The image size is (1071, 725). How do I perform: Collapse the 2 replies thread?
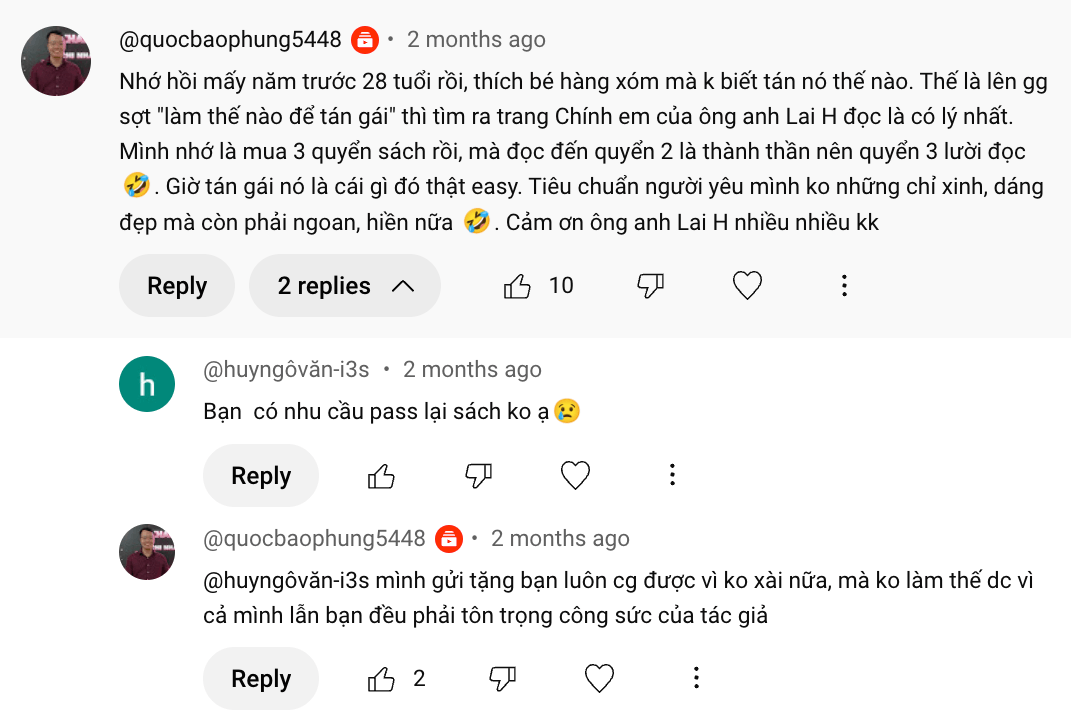pyautogui.click(x=344, y=287)
